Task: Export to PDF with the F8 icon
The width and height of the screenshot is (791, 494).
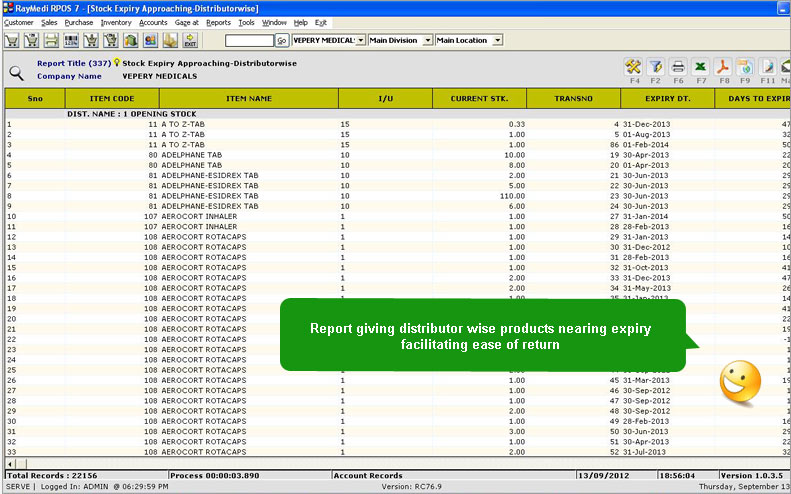Action: [723, 67]
